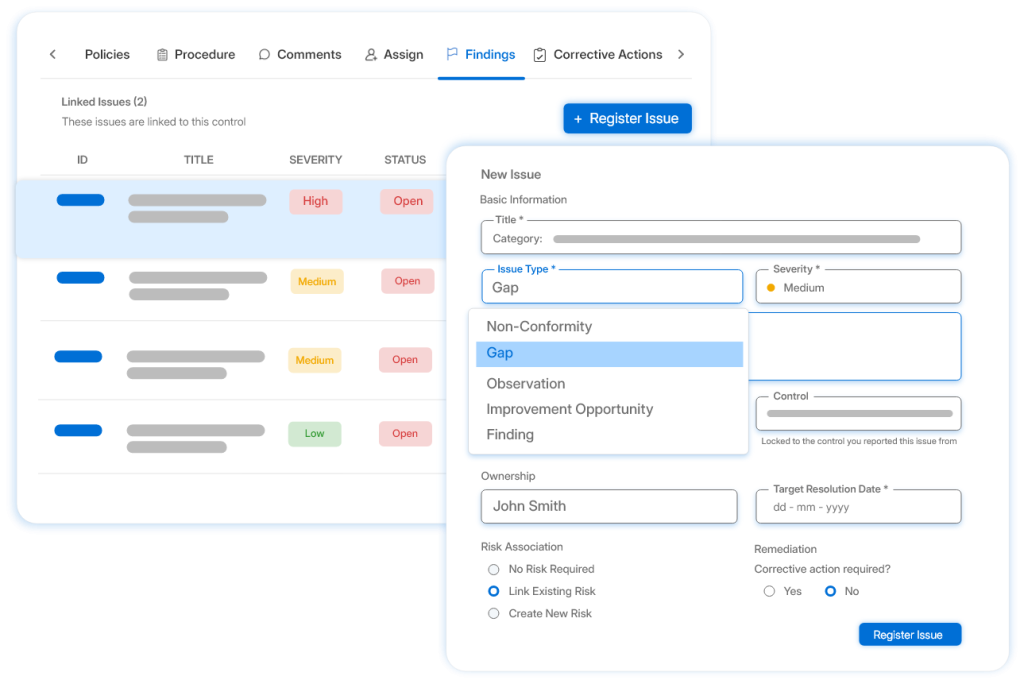Click the ID column header
This screenshot has height=684, width=1024.
[x=82, y=160]
